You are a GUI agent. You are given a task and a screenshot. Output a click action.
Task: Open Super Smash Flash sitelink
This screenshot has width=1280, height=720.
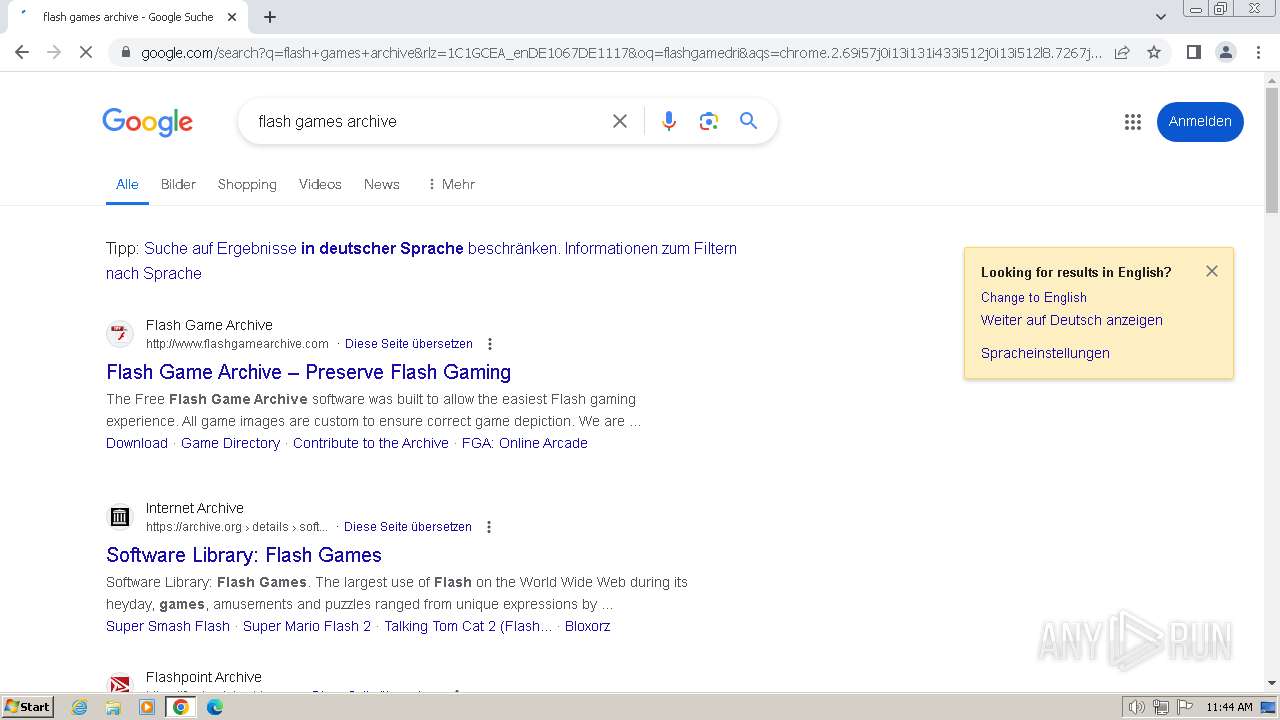[x=168, y=626]
